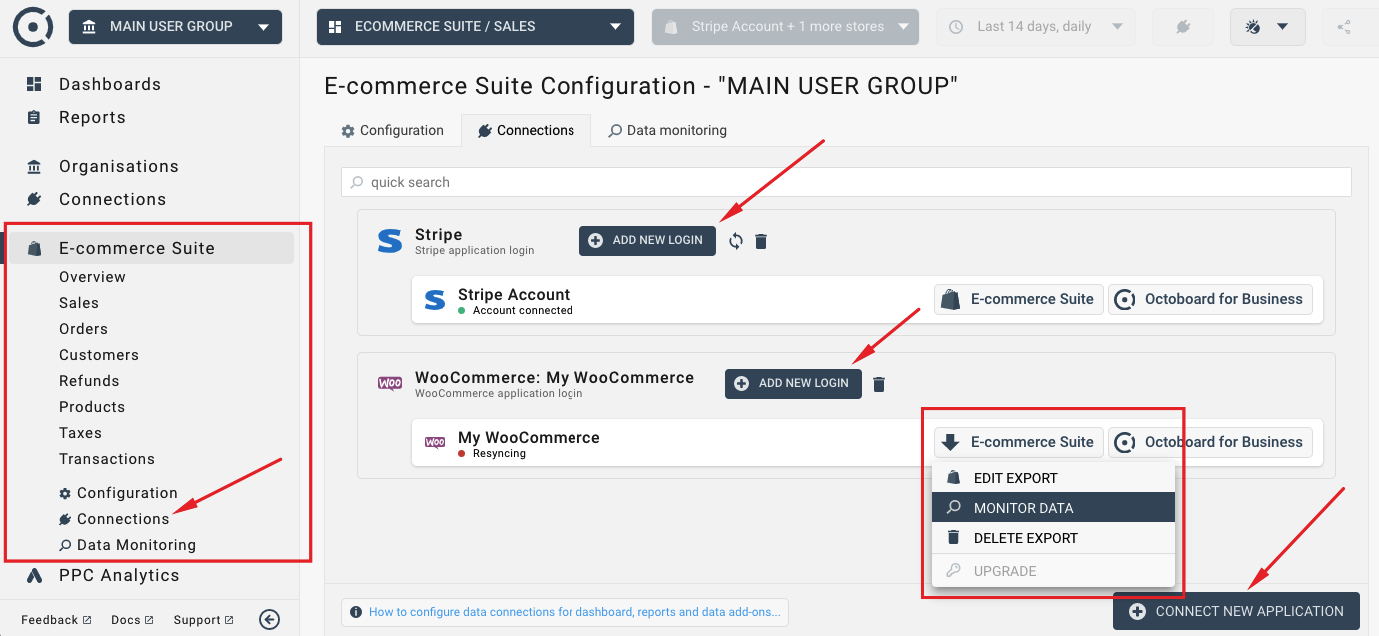
Task: Switch to the Configuration tab
Action: (x=392, y=131)
